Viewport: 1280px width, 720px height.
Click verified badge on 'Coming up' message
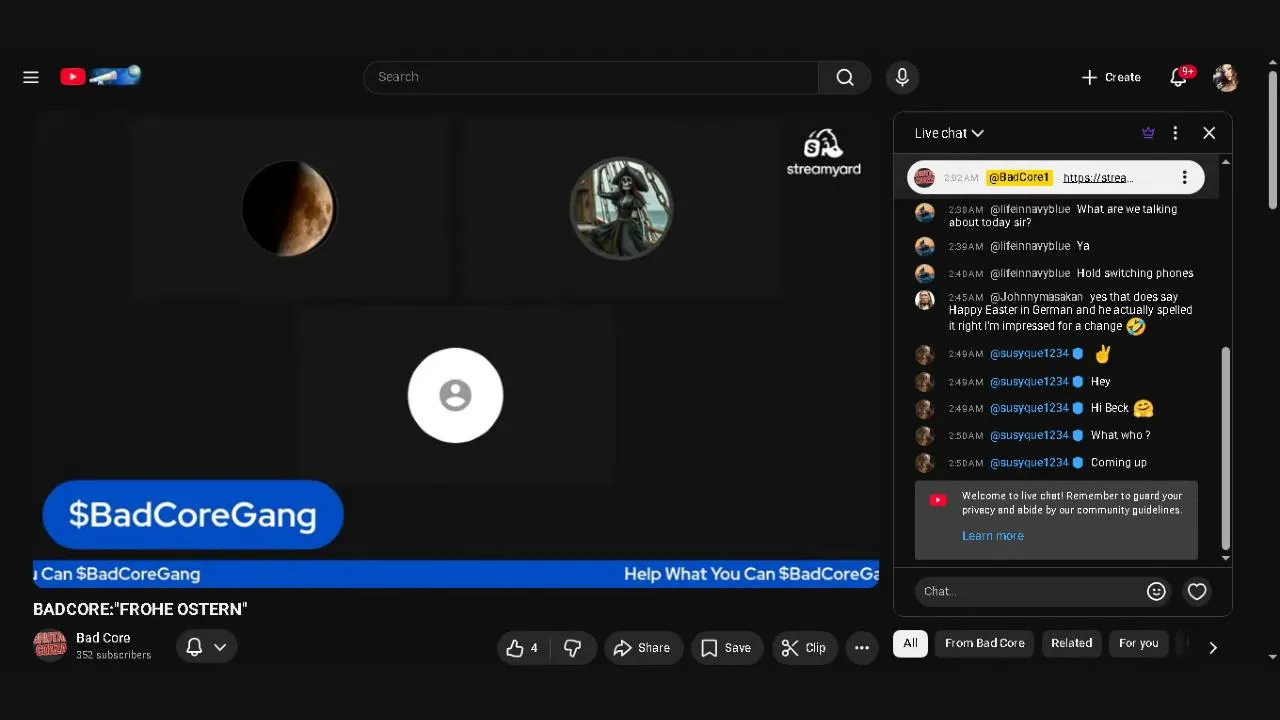(x=1078, y=463)
